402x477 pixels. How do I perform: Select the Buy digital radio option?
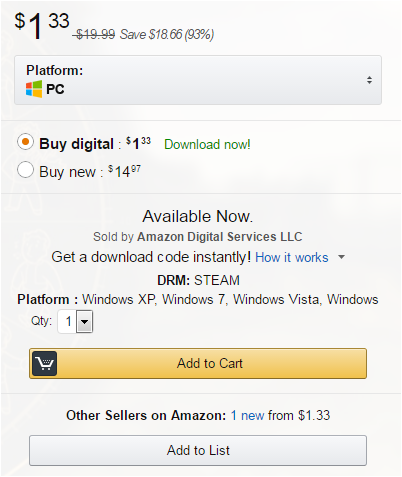[25, 142]
